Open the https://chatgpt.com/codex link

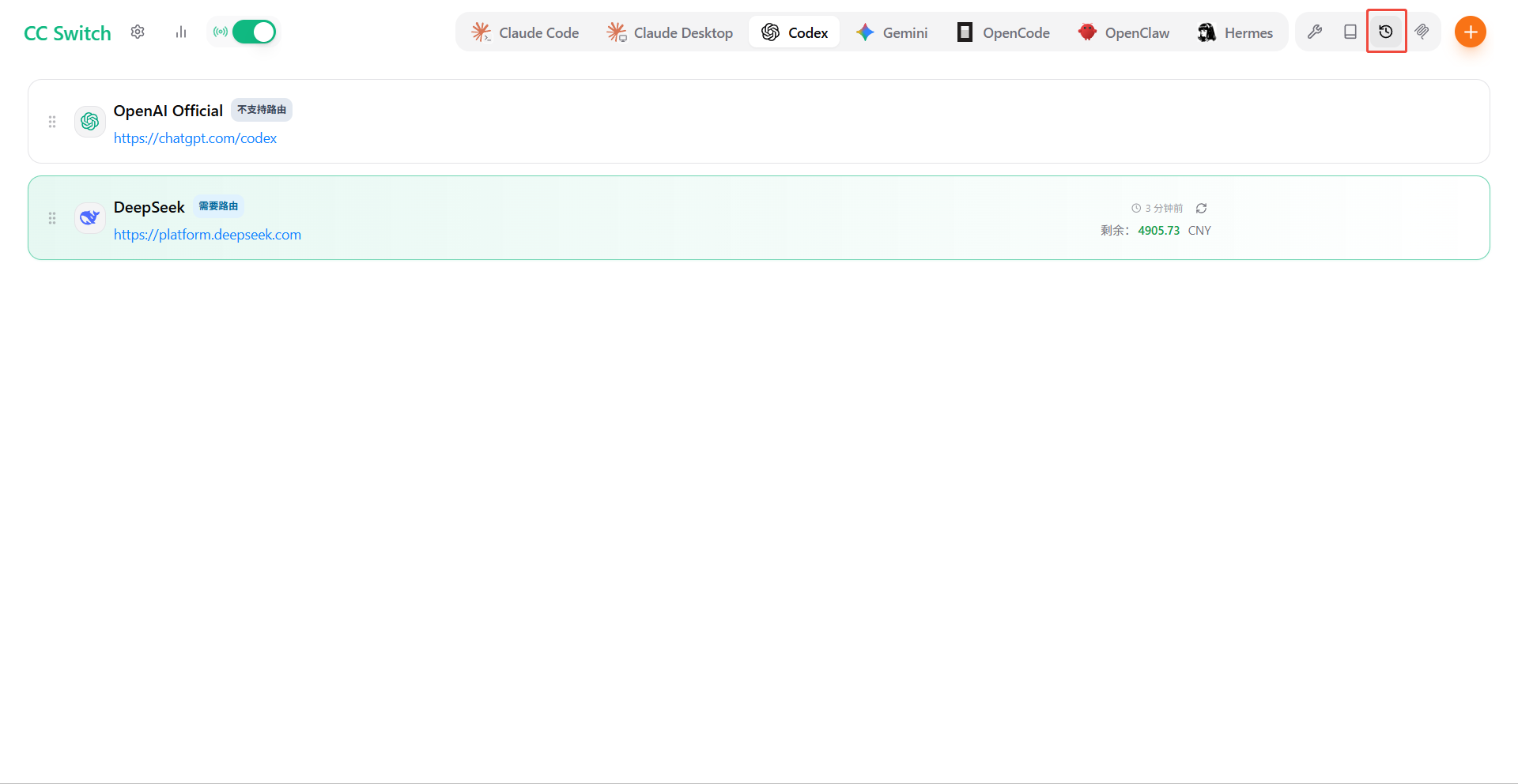click(x=195, y=138)
